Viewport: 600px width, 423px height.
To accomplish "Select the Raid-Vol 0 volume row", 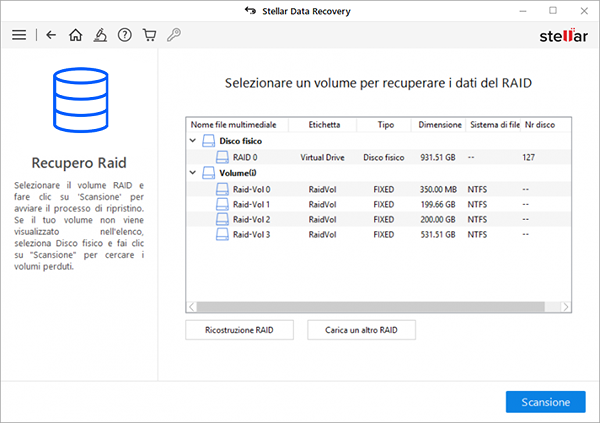I will coord(378,189).
